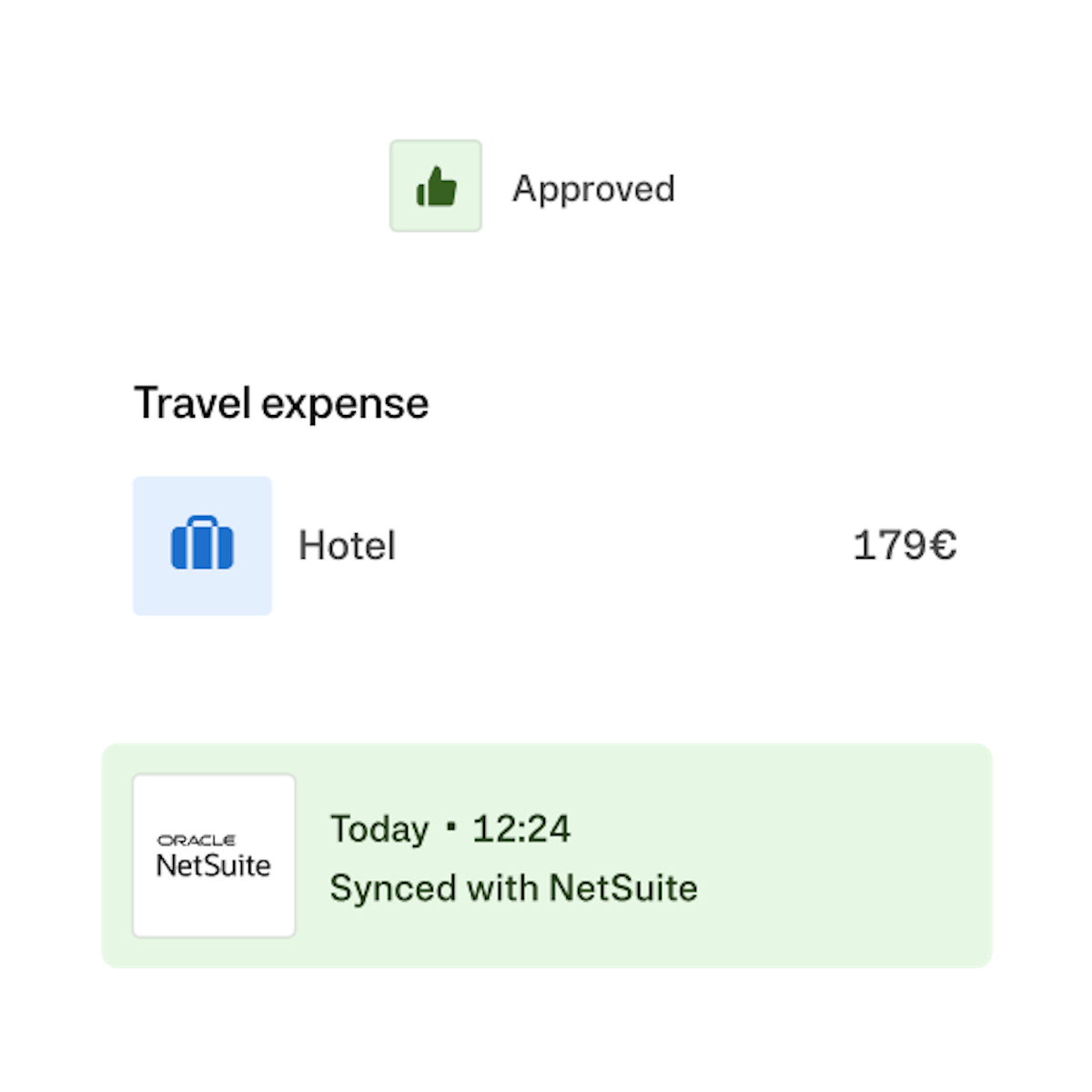Click the word "Travel" in the heading
Viewport: 1092px width, 1092px height.
(x=193, y=403)
